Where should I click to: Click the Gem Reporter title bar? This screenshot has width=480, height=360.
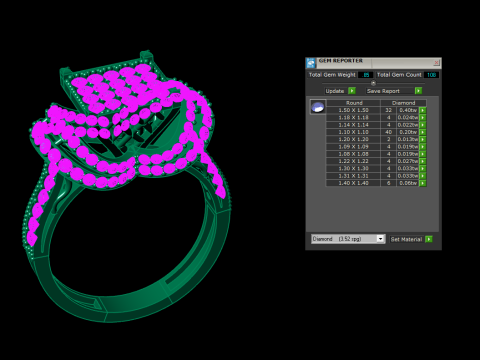click(x=373, y=63)
